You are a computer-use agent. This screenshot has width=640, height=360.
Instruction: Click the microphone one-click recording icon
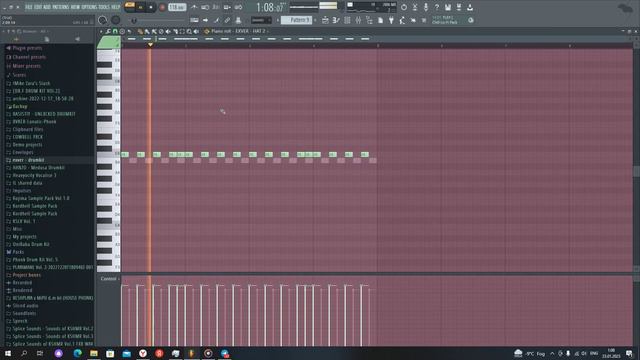[x=426, y=7]
